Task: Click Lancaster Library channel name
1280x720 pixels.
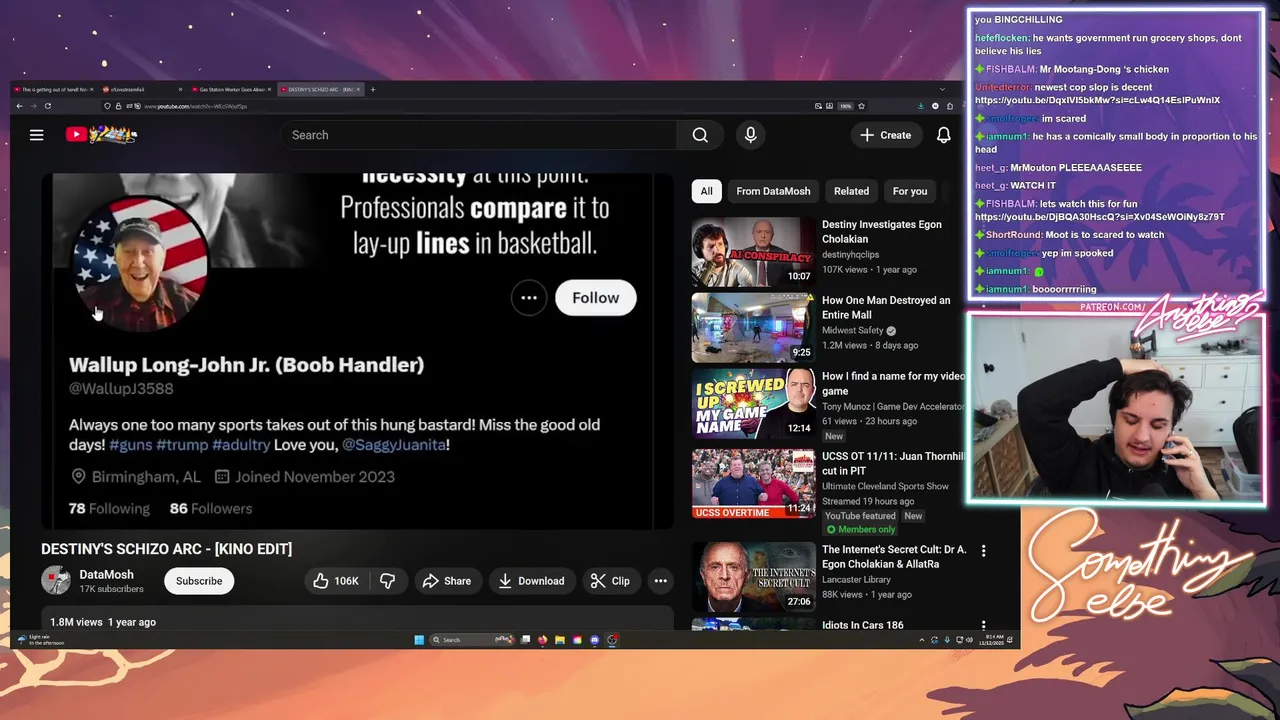Action: [856, 579]
